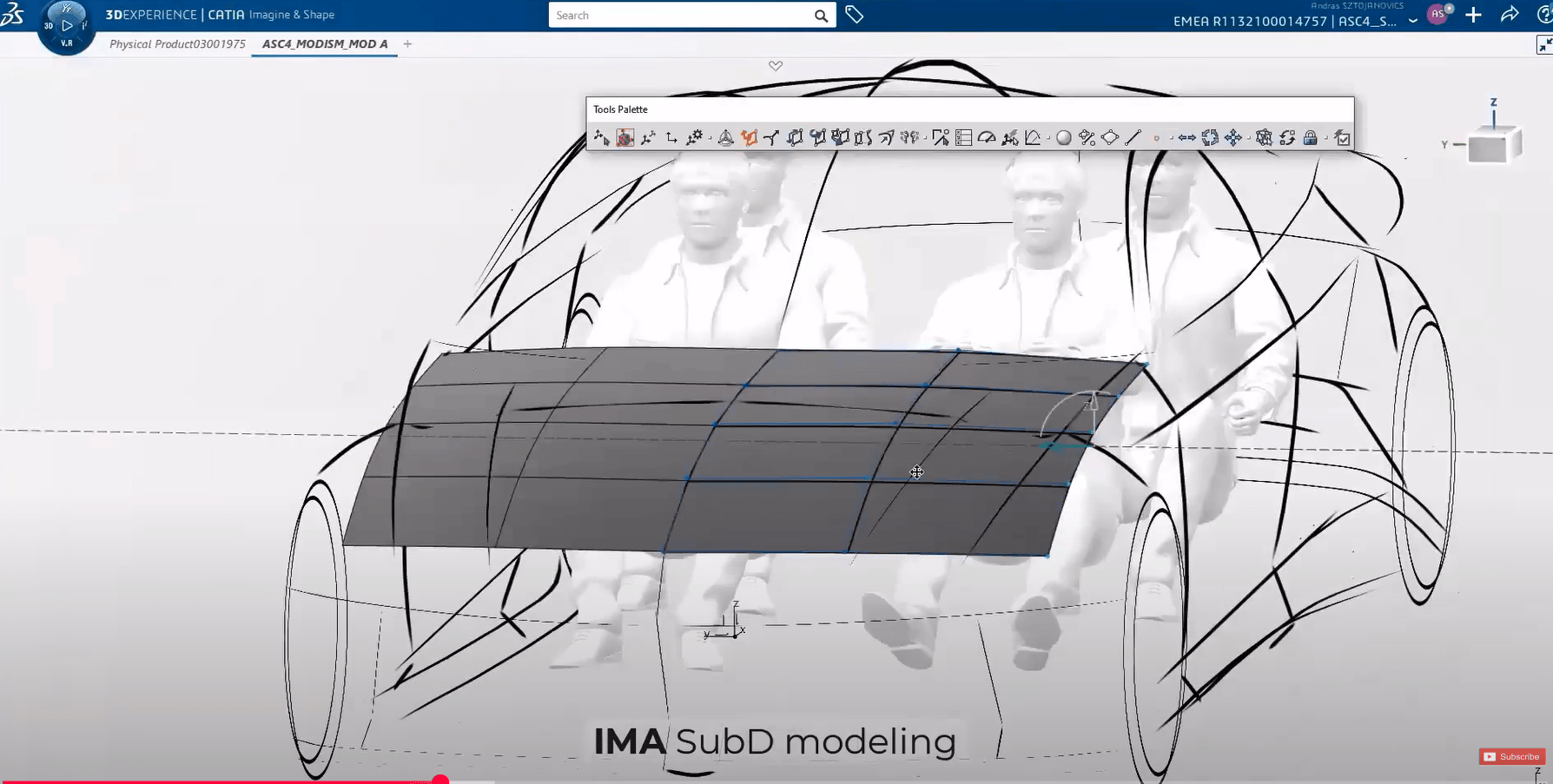Viewport: 1553px width, 784px height.
Task: Select the branching arrow tool
Action: click(x=771, y=137)
